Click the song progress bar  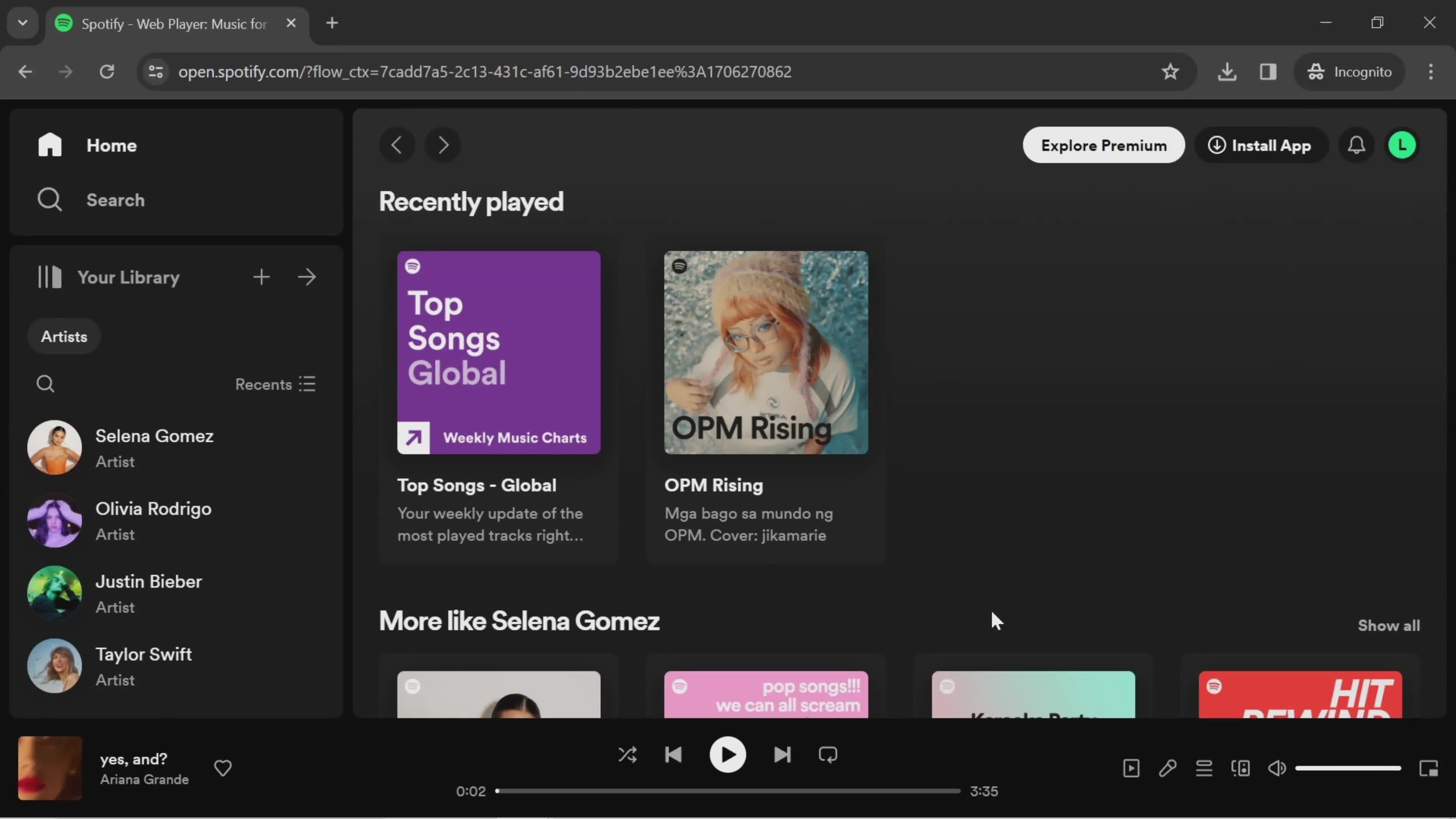(728, 791)
